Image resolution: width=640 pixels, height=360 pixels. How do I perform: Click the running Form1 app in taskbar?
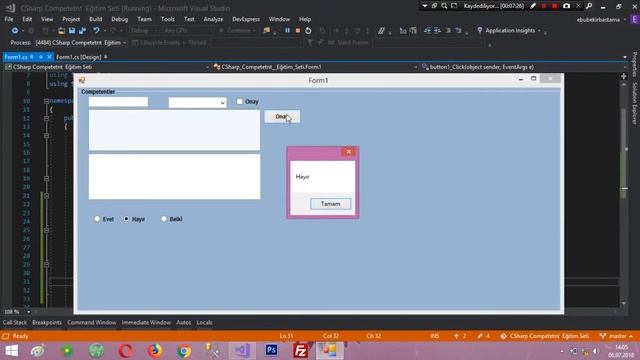(x=329, y=351)
